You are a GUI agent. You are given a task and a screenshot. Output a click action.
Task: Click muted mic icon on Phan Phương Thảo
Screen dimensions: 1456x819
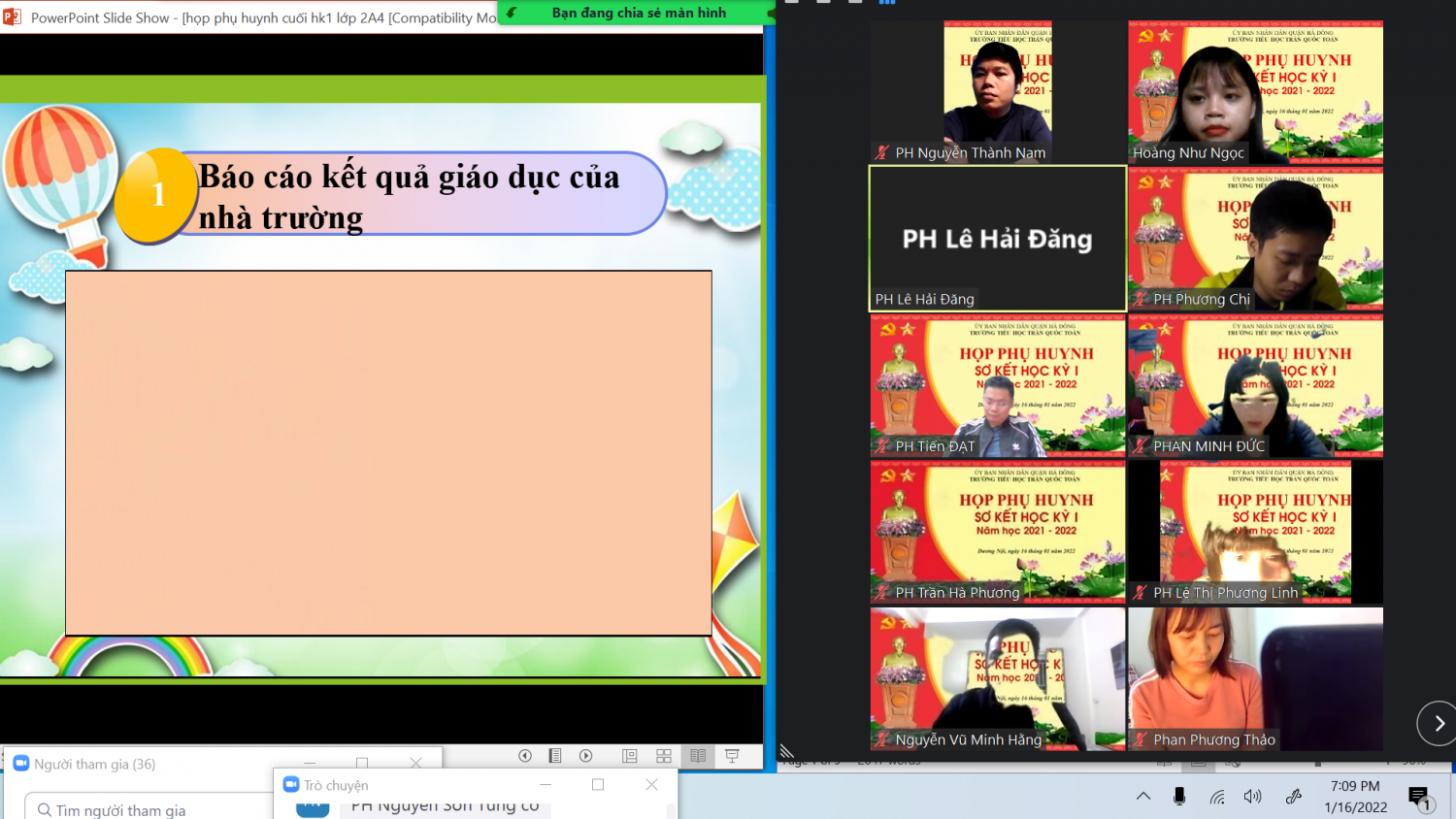tap(1141, 739)
